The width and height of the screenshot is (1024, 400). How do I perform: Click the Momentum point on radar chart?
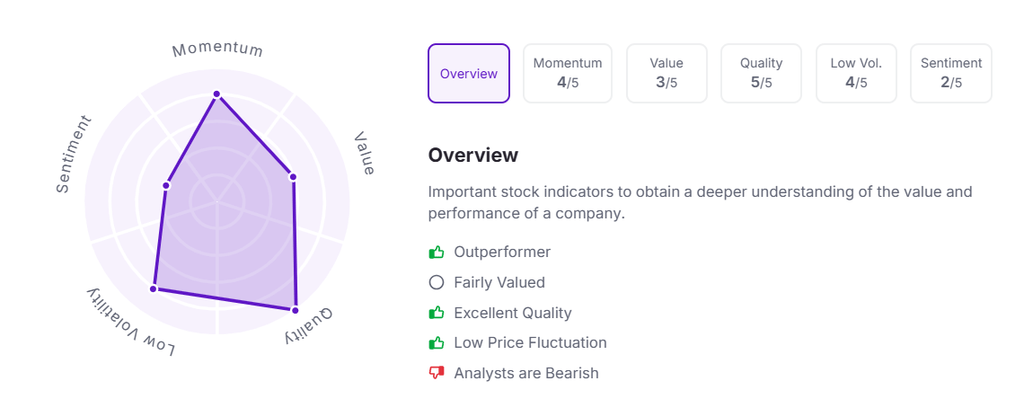(217, 95)
